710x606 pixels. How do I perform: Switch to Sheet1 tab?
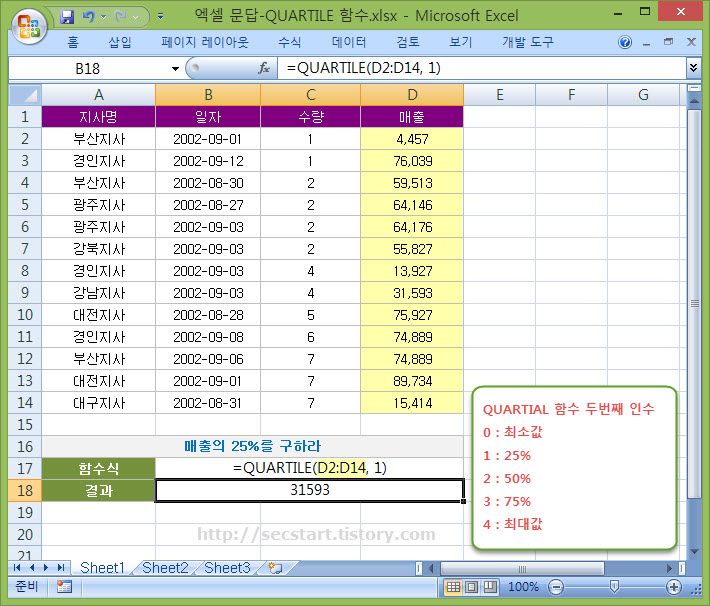[x=102, y=568]
